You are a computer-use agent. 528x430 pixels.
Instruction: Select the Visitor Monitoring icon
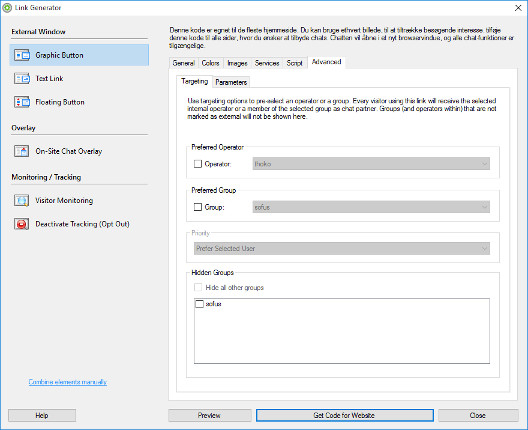pos(22,200)
